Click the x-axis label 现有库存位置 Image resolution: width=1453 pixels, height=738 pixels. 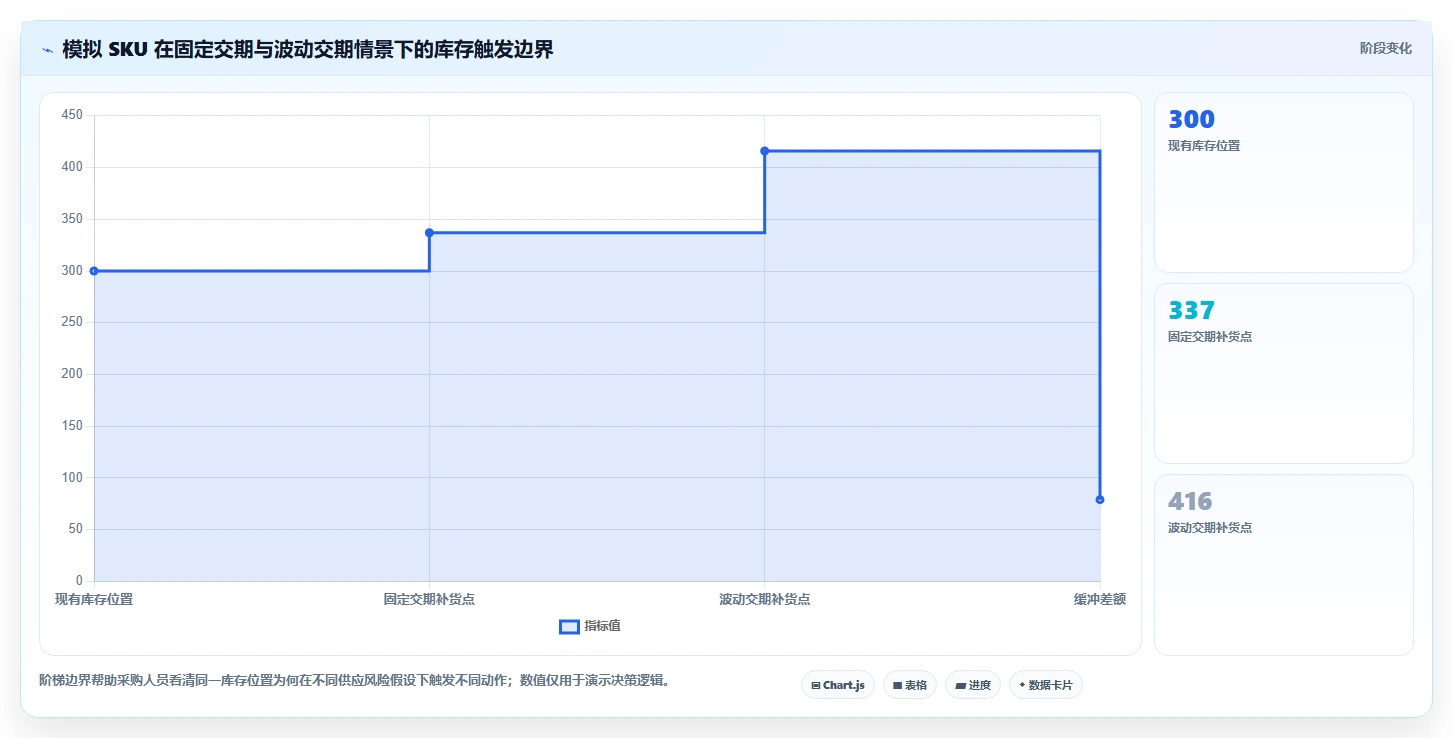click(x=94, y=599)
